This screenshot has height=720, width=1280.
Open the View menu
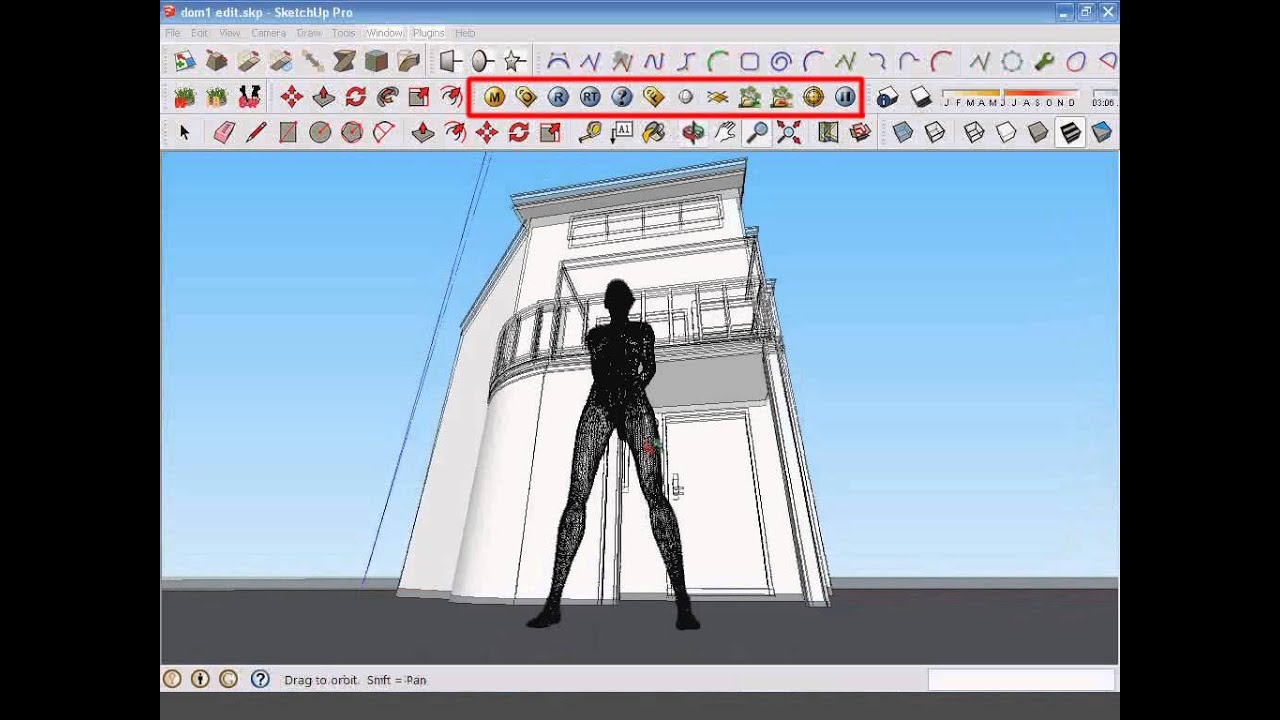(230, 33)
